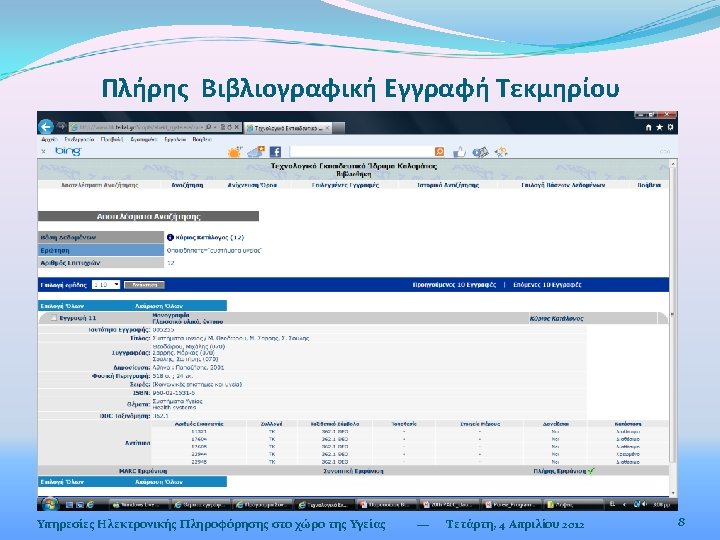Click the sparkle star icon on Bing bar

point(501,152)
